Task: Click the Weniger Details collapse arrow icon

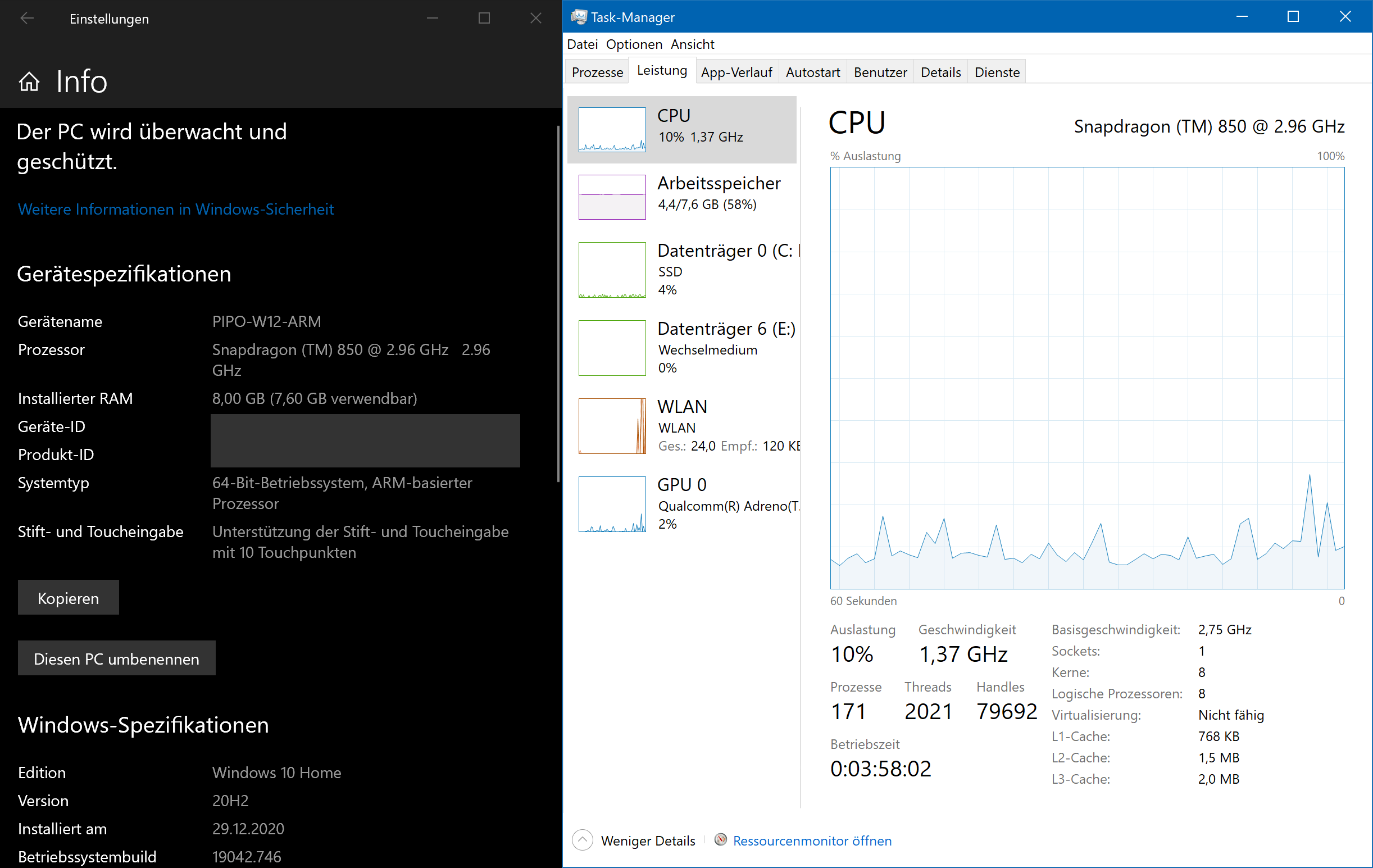Action: tap(582, 840)
